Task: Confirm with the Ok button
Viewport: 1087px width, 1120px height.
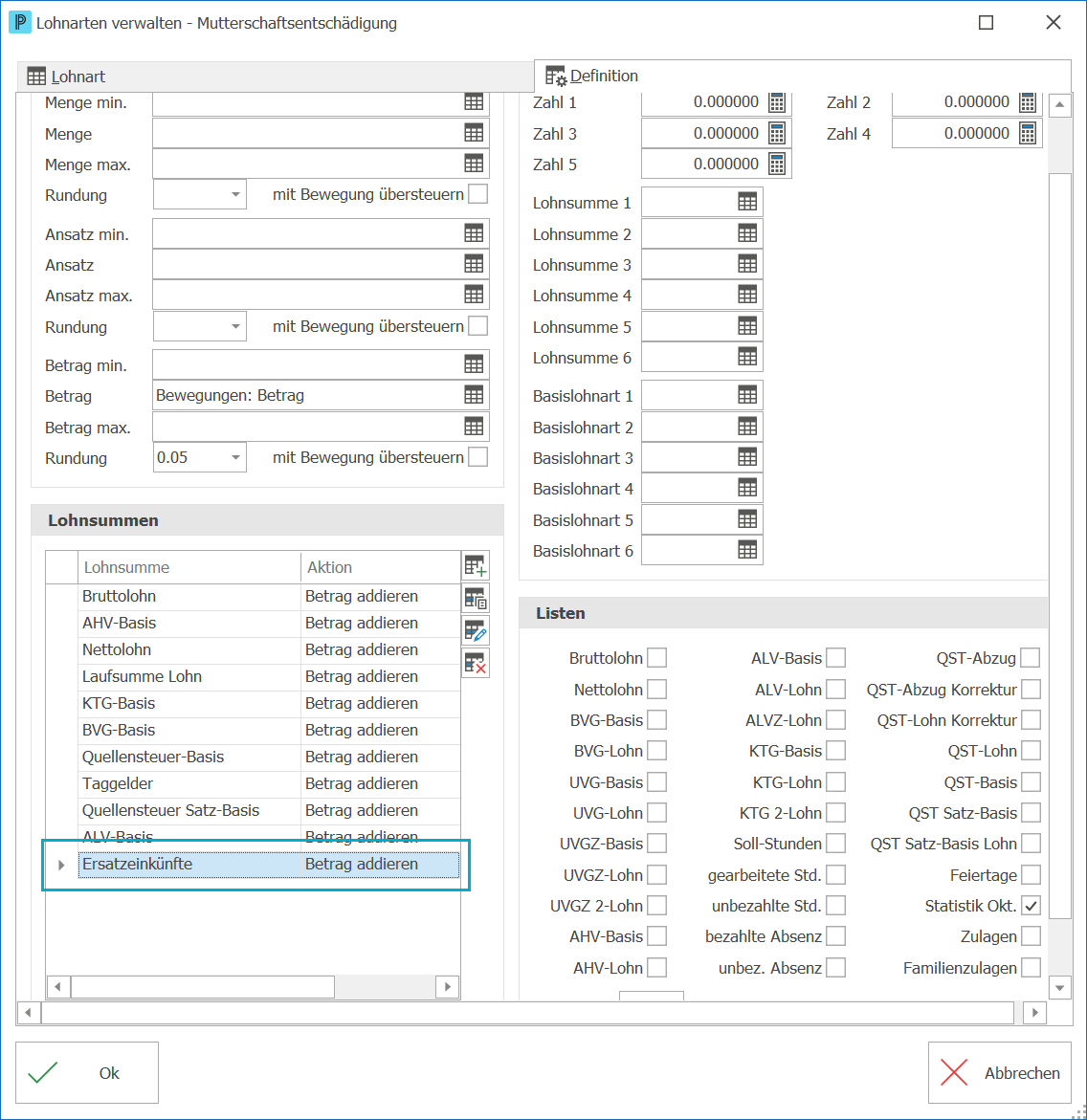Action: pyautogui.click(x=87, y=1073)
